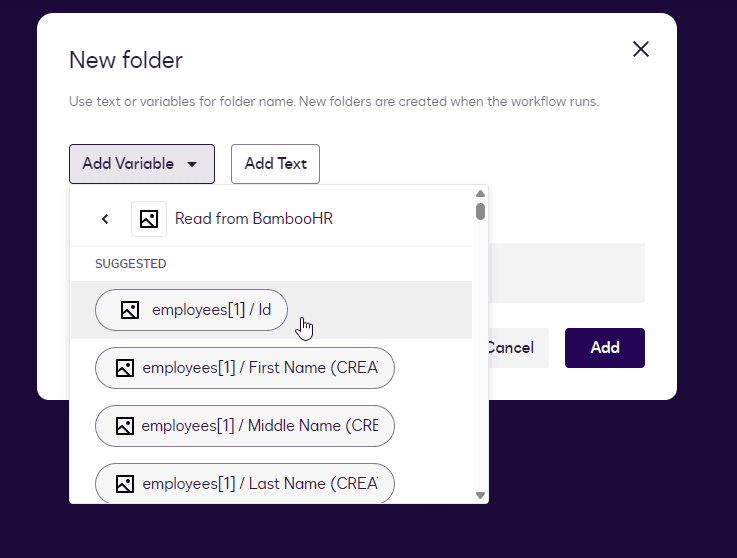Choose the employees[1] / Middle Name variable
Image resolution: width=737 pixels, height=558 pixels.
(259, 426)
